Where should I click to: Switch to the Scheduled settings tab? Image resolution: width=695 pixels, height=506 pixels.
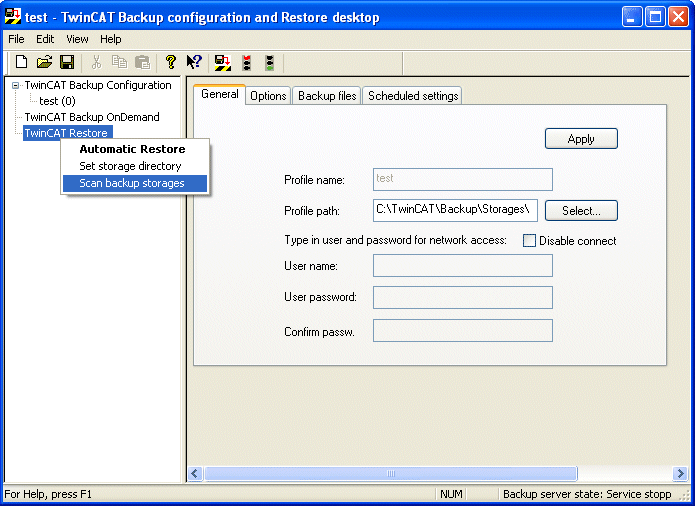tap(413, 96)
